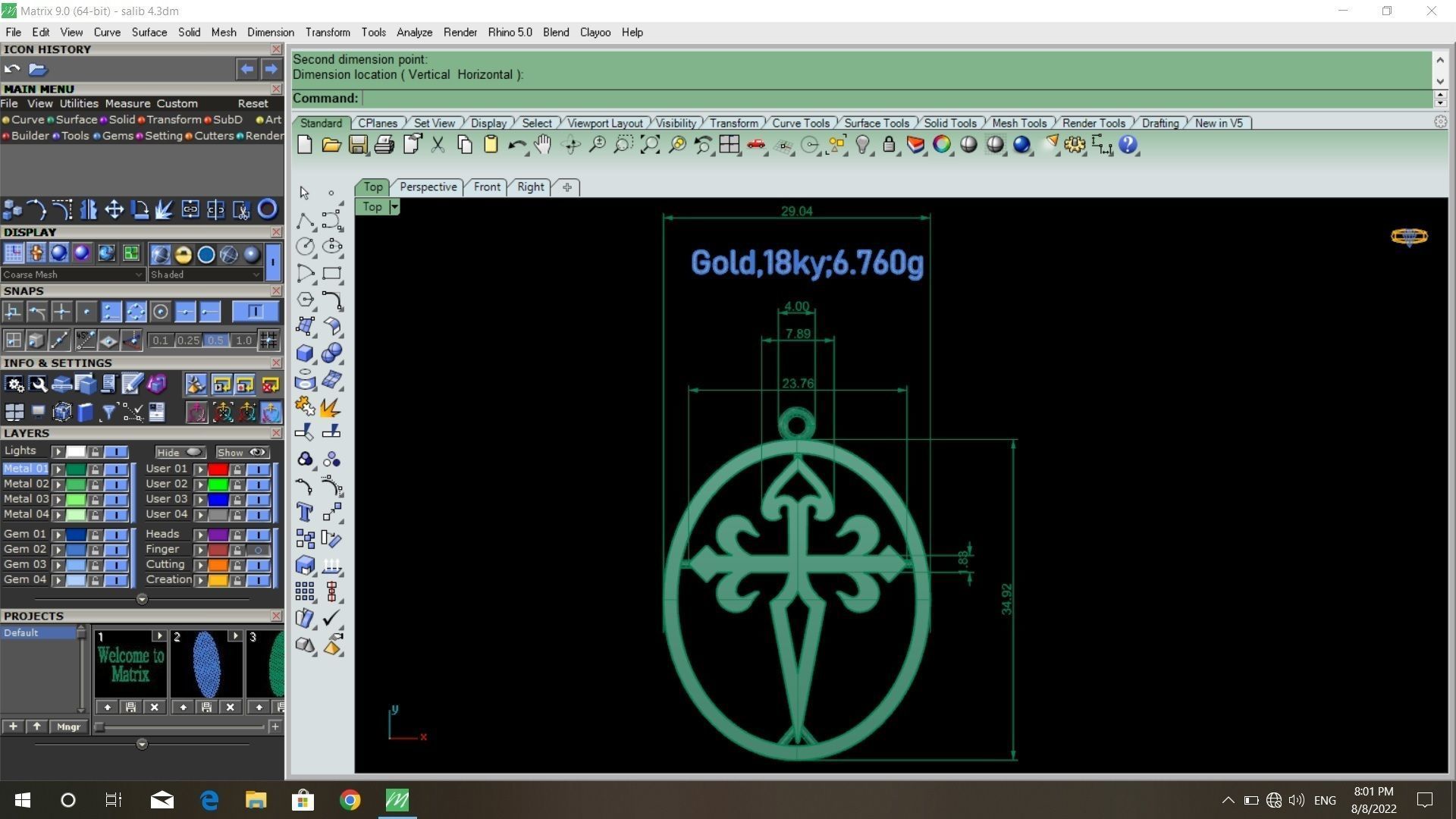1456x819 pixels.
Task: Expand the project 1 thumbnail arrow
Action: point(159,636)
